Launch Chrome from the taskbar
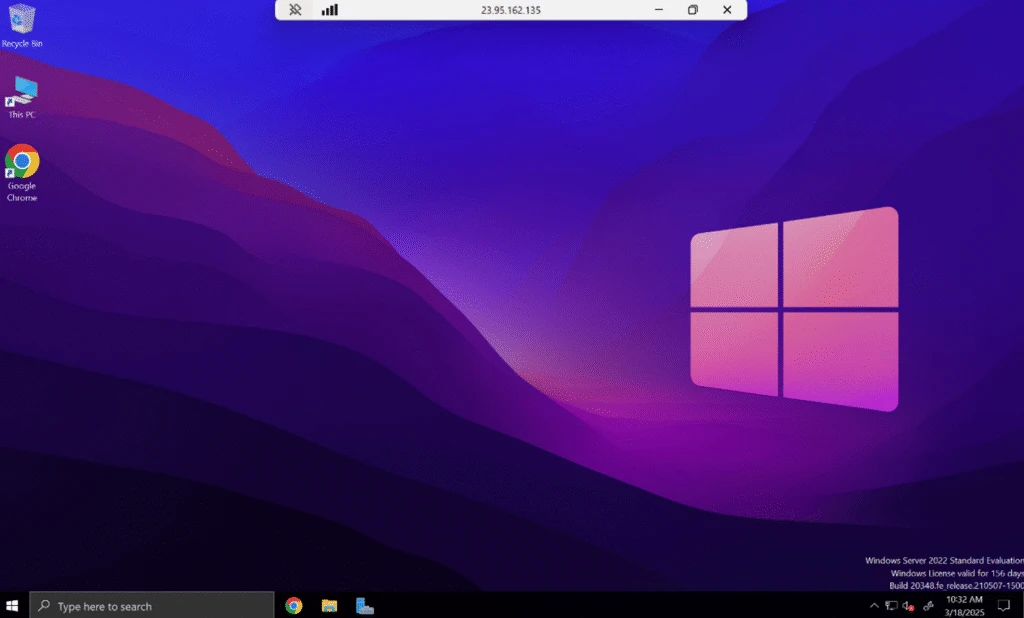The image size is (1024, 618). coord(293,605)
